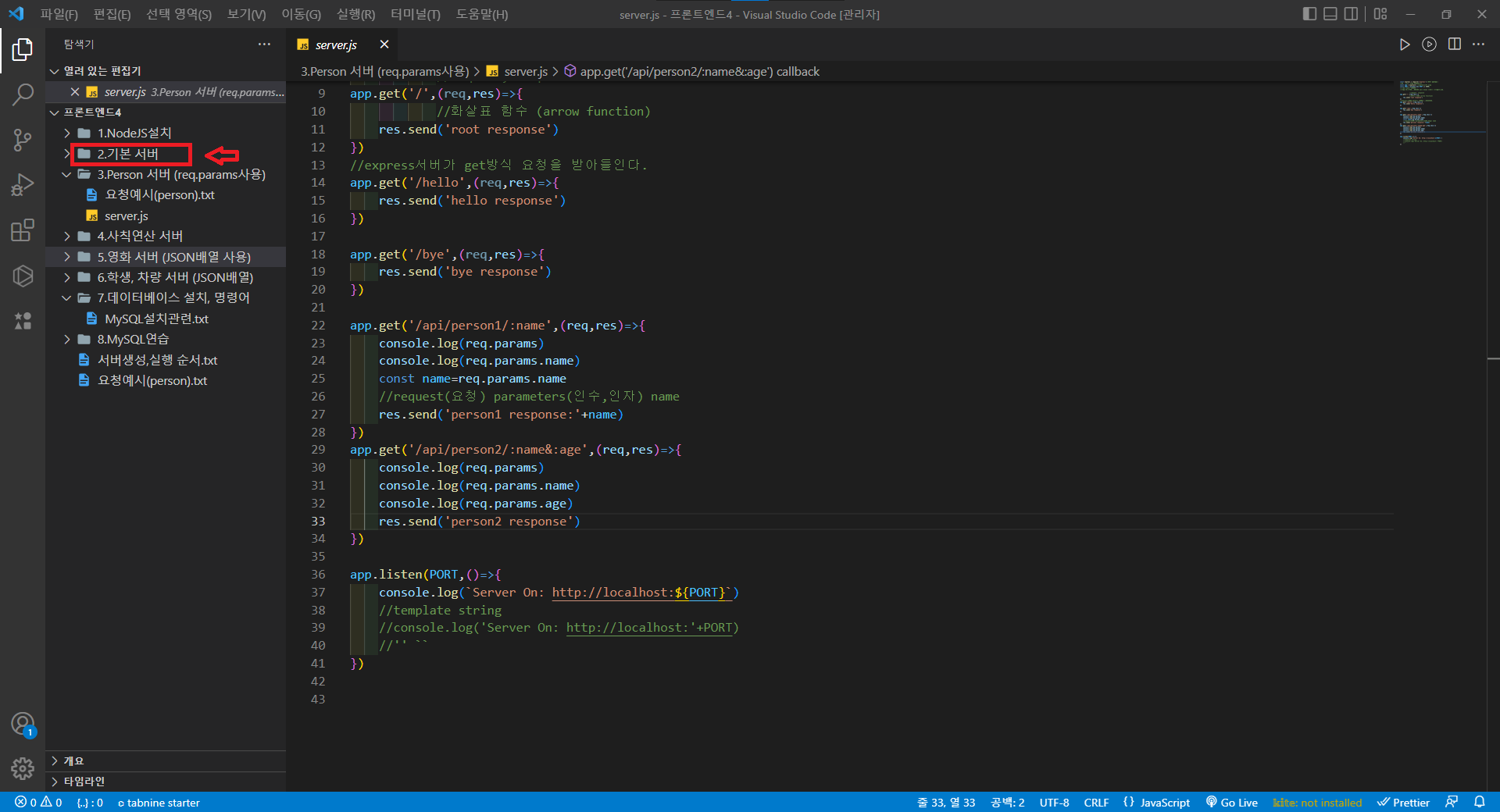Screen dimensions: 1500x812
Task: Click the line 33 column 33 indicator
Action: coord(946,803)
